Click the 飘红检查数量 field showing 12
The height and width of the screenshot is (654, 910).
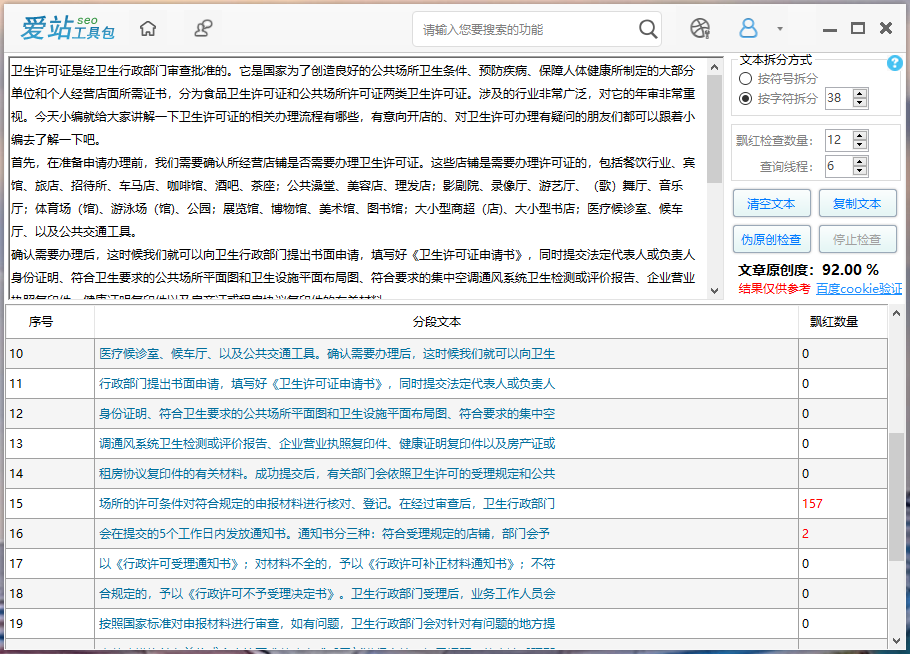(x=839, y=140)
